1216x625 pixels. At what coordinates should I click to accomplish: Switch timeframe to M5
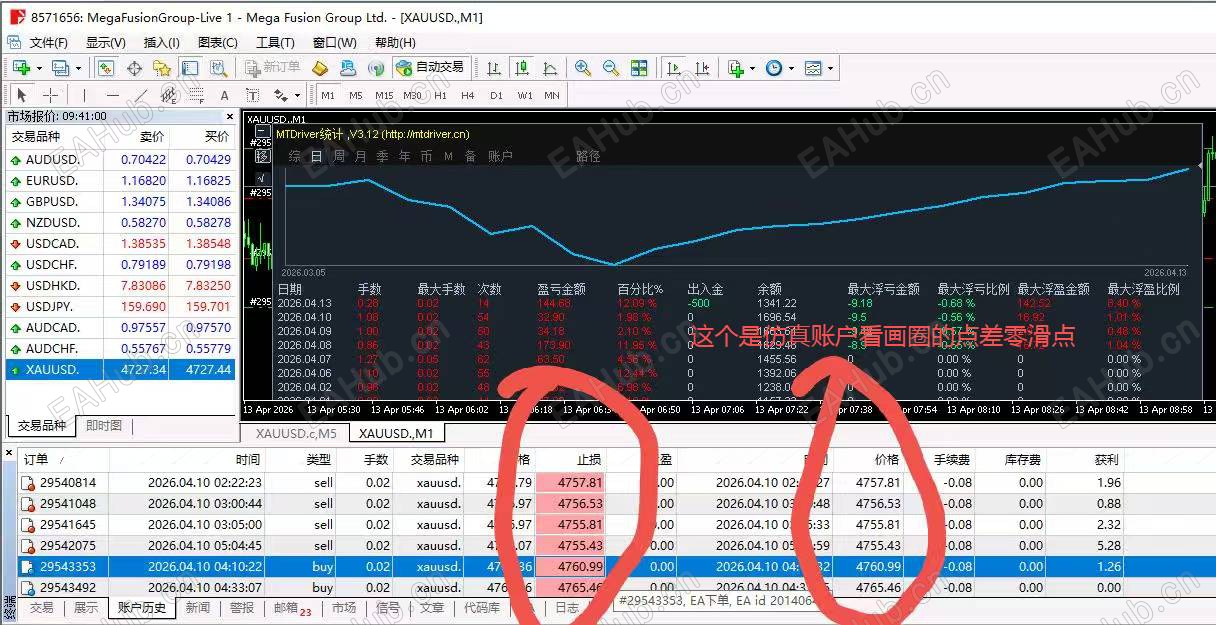tap(355, 95)
